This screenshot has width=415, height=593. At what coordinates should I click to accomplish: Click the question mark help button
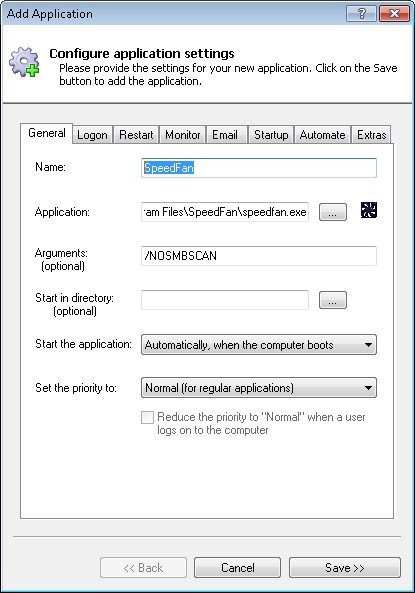coord(361,14)
